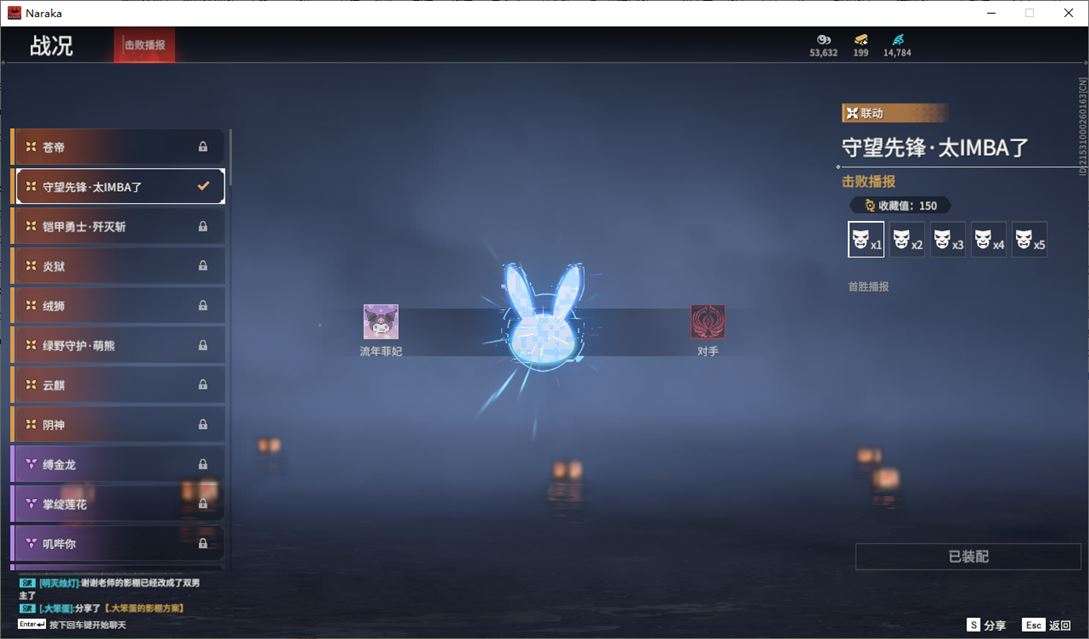Click the silver coin currency icon 53,632
Viewport: 1089px width, 639px height.
[824, 40]
